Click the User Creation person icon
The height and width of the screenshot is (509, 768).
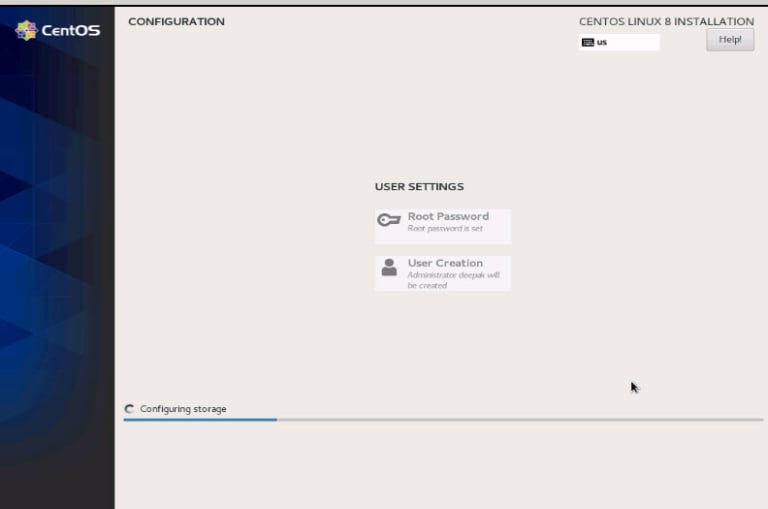389,268
